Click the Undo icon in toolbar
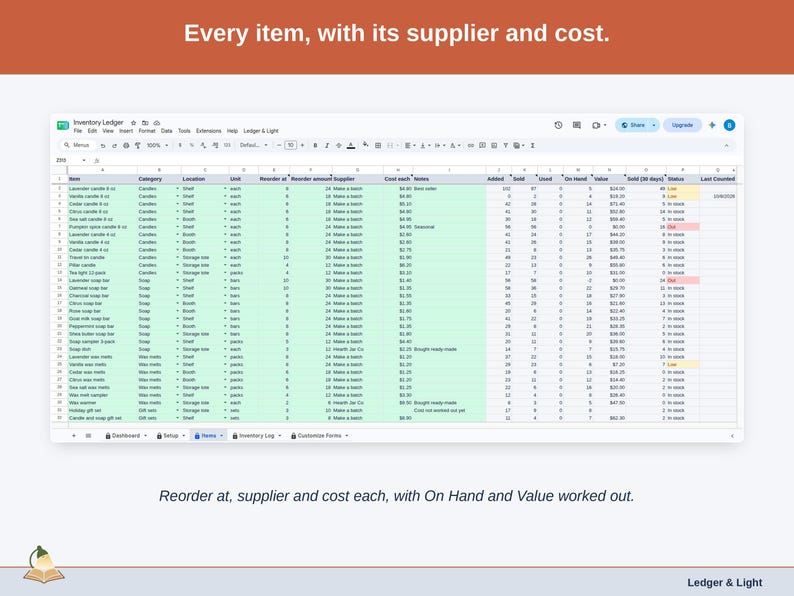This screenshot has width=794, height=596. click(x=103, y=145)
